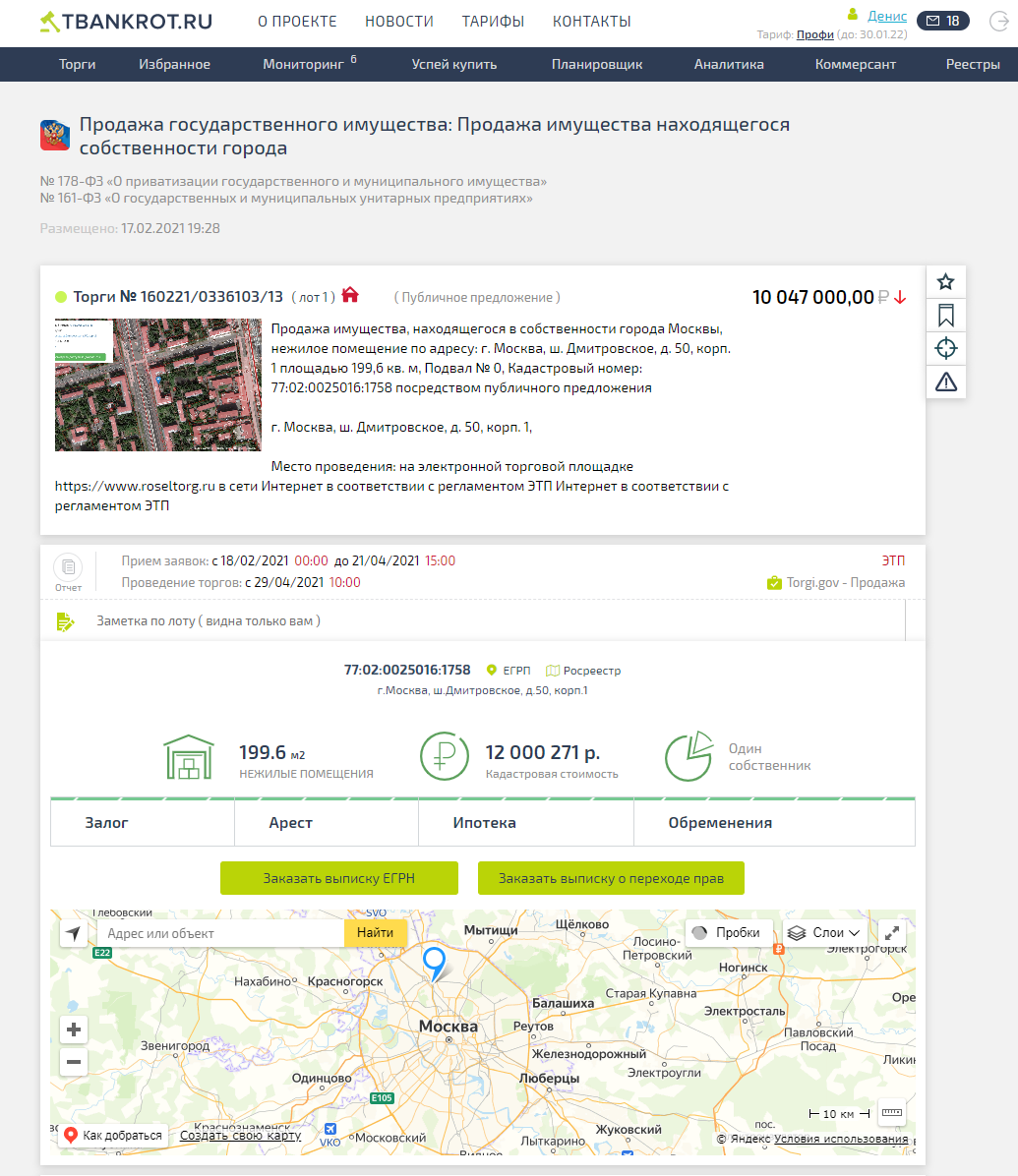Image resolution: width=1018 pixels, height=1176 pixels.
Task: Open Аналитика section
Action: pyautogui.click(x=729, y=65)
